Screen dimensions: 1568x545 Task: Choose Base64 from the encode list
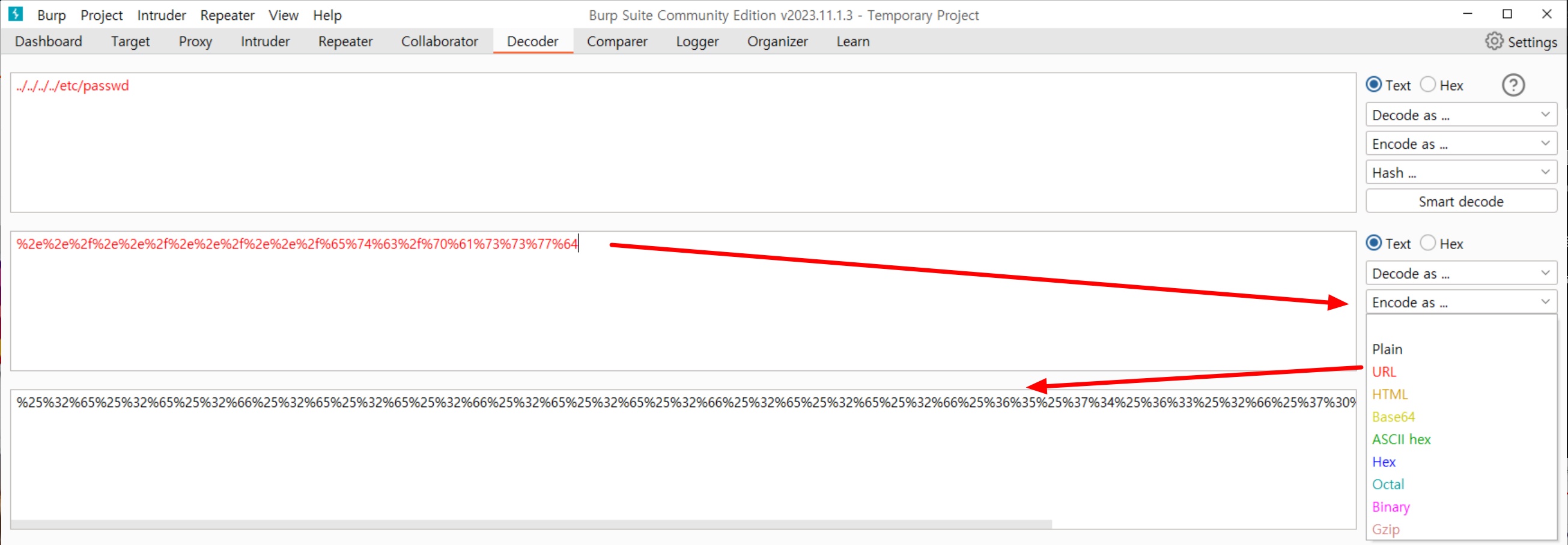(x=1461, y=417)
